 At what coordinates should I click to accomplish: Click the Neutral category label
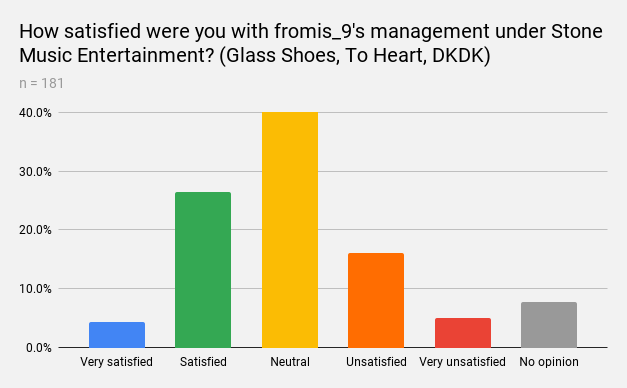(x=290, y=362)
